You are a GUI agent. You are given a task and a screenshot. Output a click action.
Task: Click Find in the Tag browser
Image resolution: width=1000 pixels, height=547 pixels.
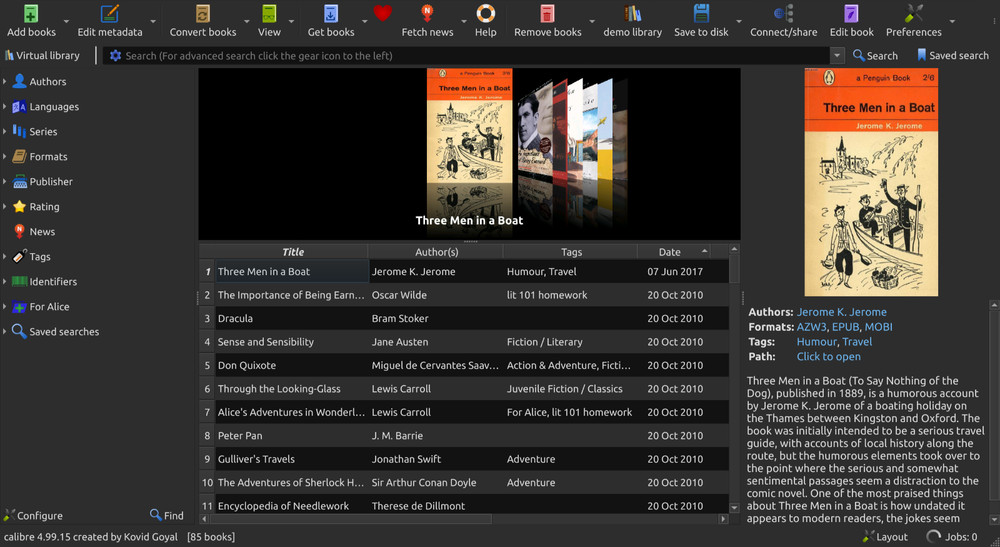pyautogui.click(x=166, y=515)
